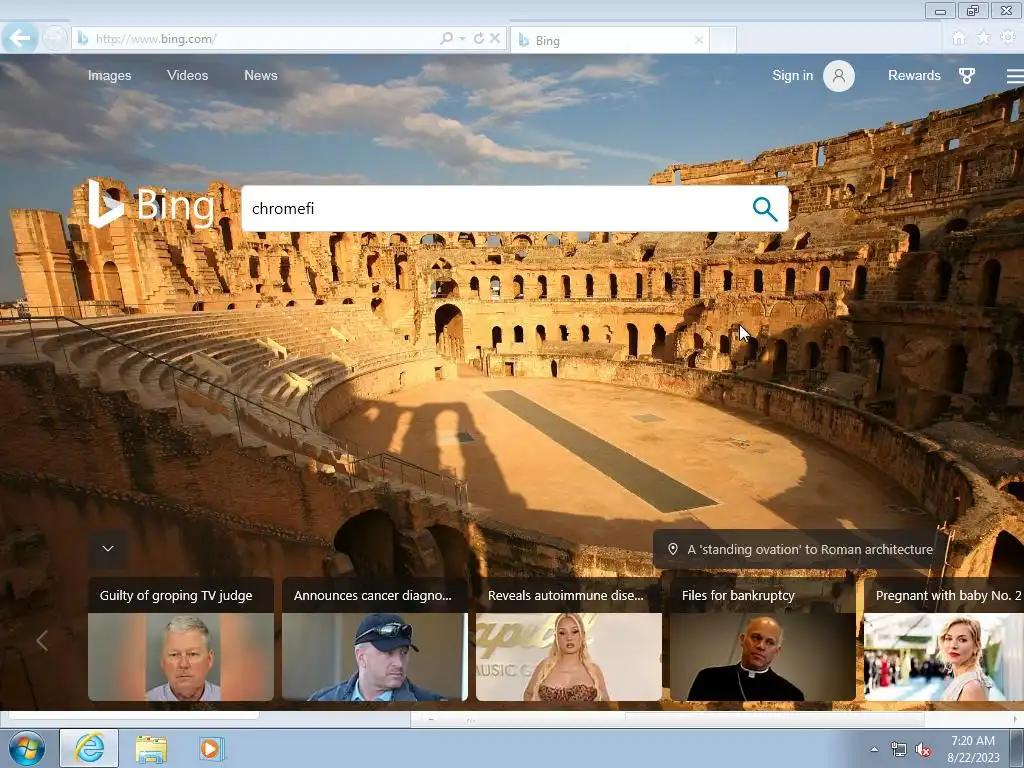Launch Windows Media Player from taskbar
This screenshot has width=1024, height=768.
(x=212, y=749)
